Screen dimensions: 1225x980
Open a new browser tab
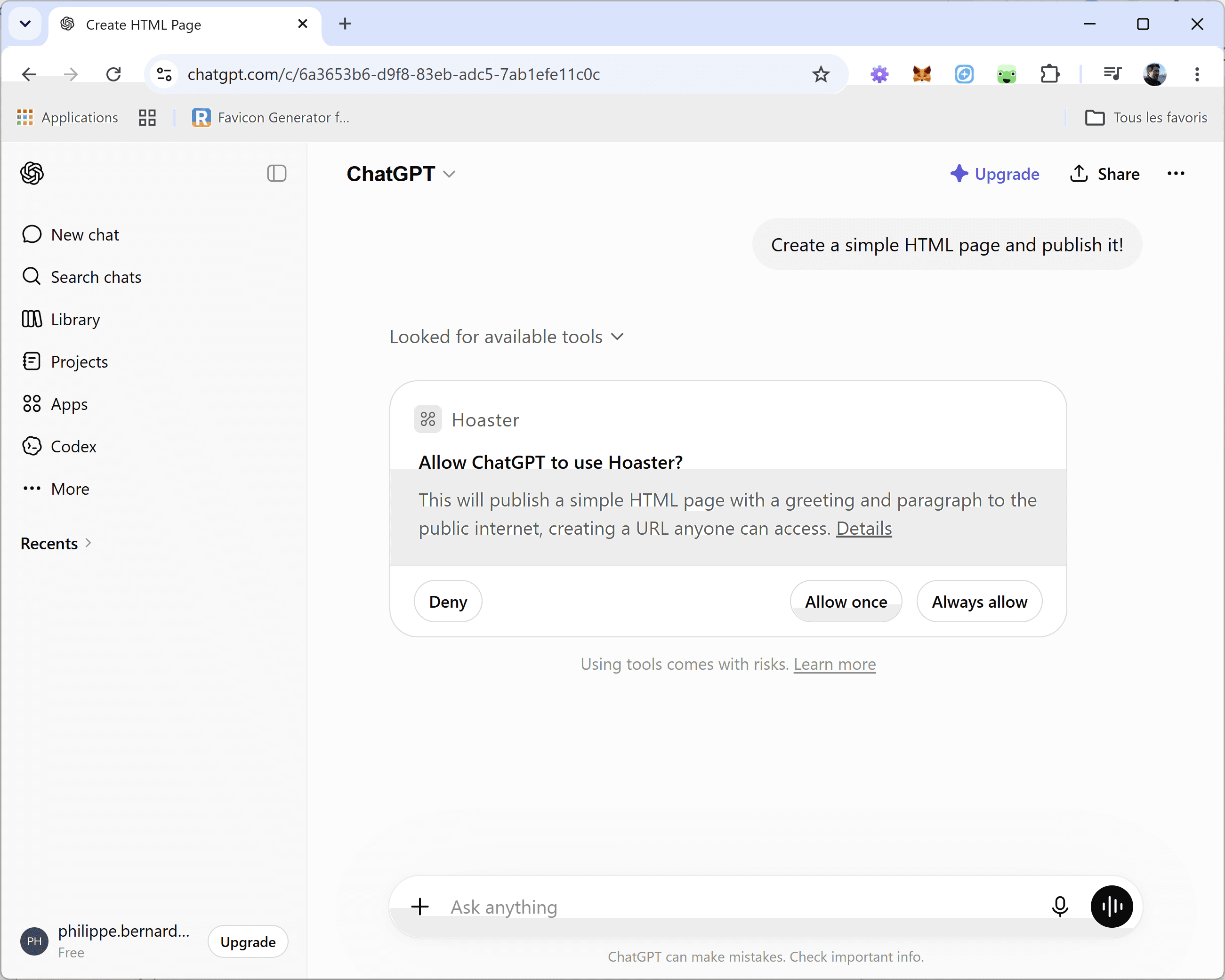pyautogui.click(x=345, y=24)
